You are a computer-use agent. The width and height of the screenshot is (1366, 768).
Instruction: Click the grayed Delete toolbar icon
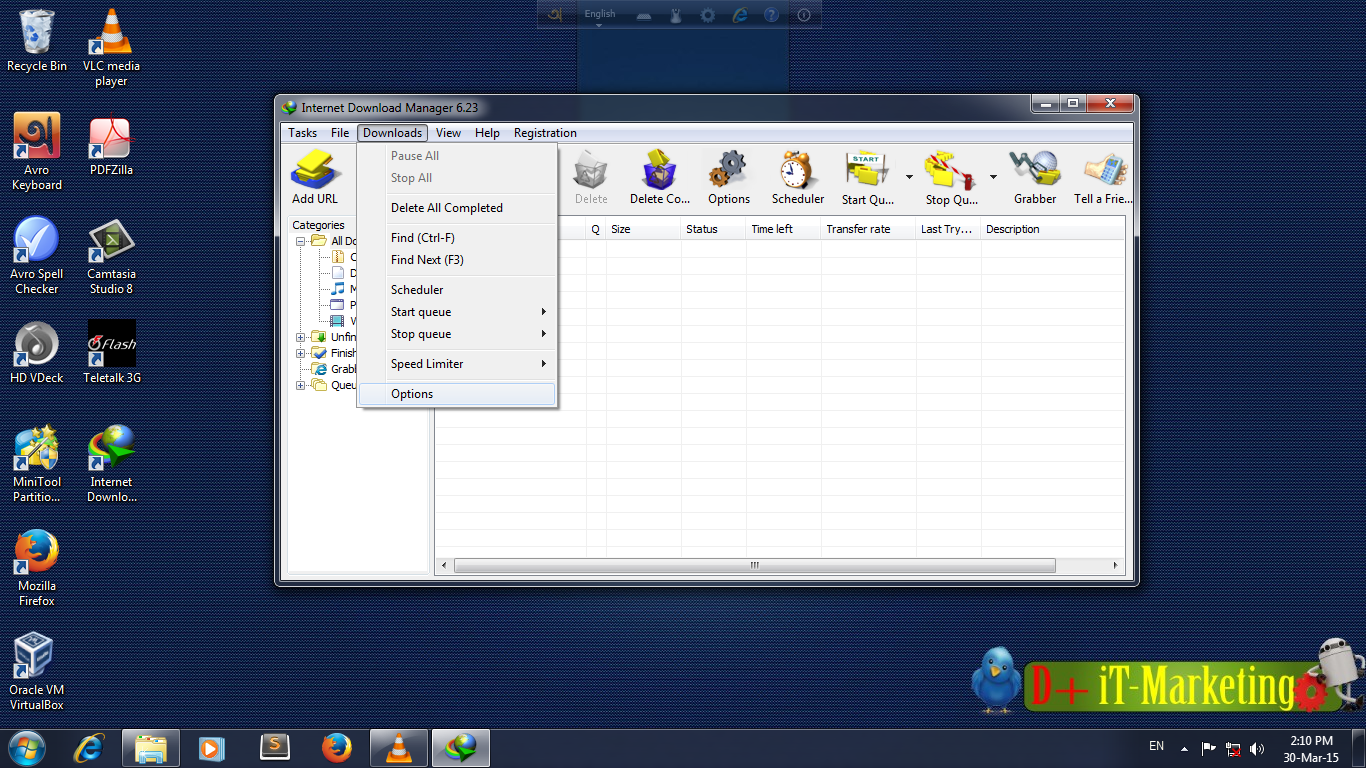point(590,171)
